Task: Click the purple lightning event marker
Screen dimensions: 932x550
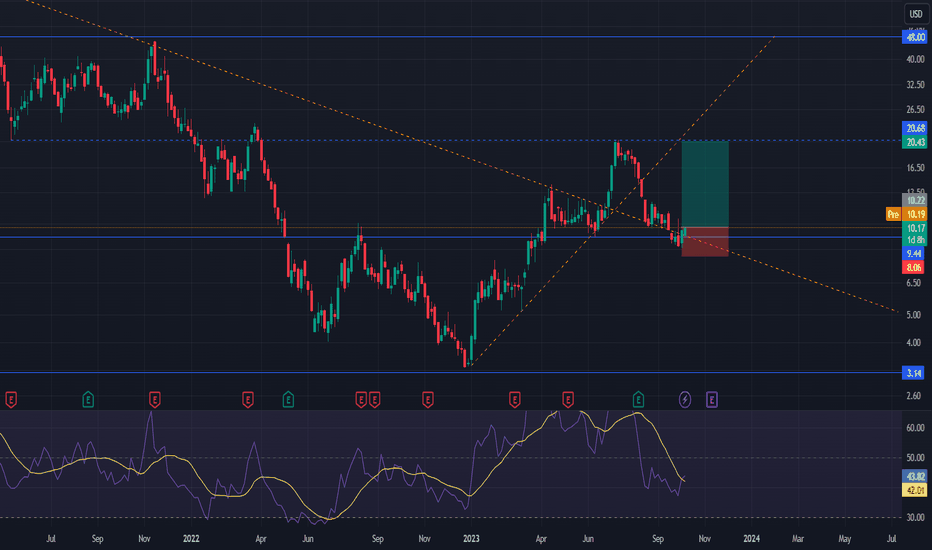Action: pyautogui.click(x=685, y=400)
